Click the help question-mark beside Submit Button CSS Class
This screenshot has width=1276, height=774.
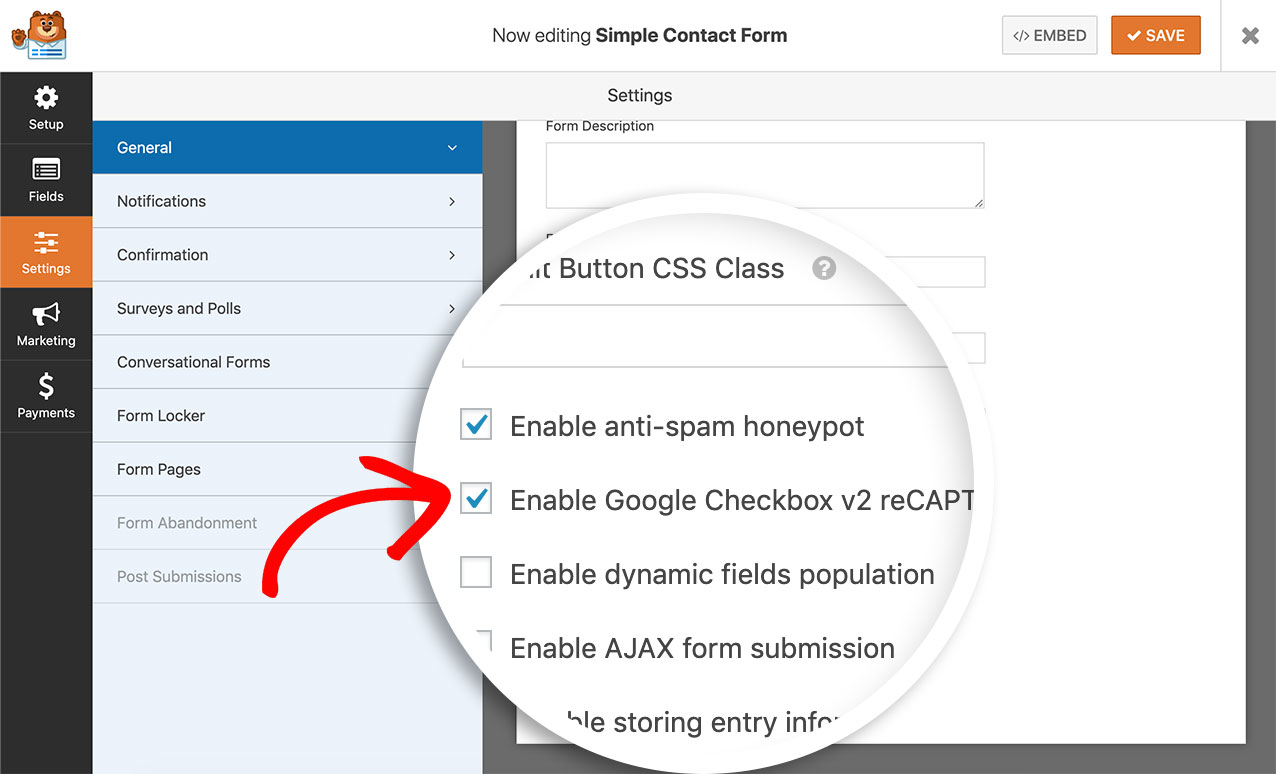coord(824,268)
